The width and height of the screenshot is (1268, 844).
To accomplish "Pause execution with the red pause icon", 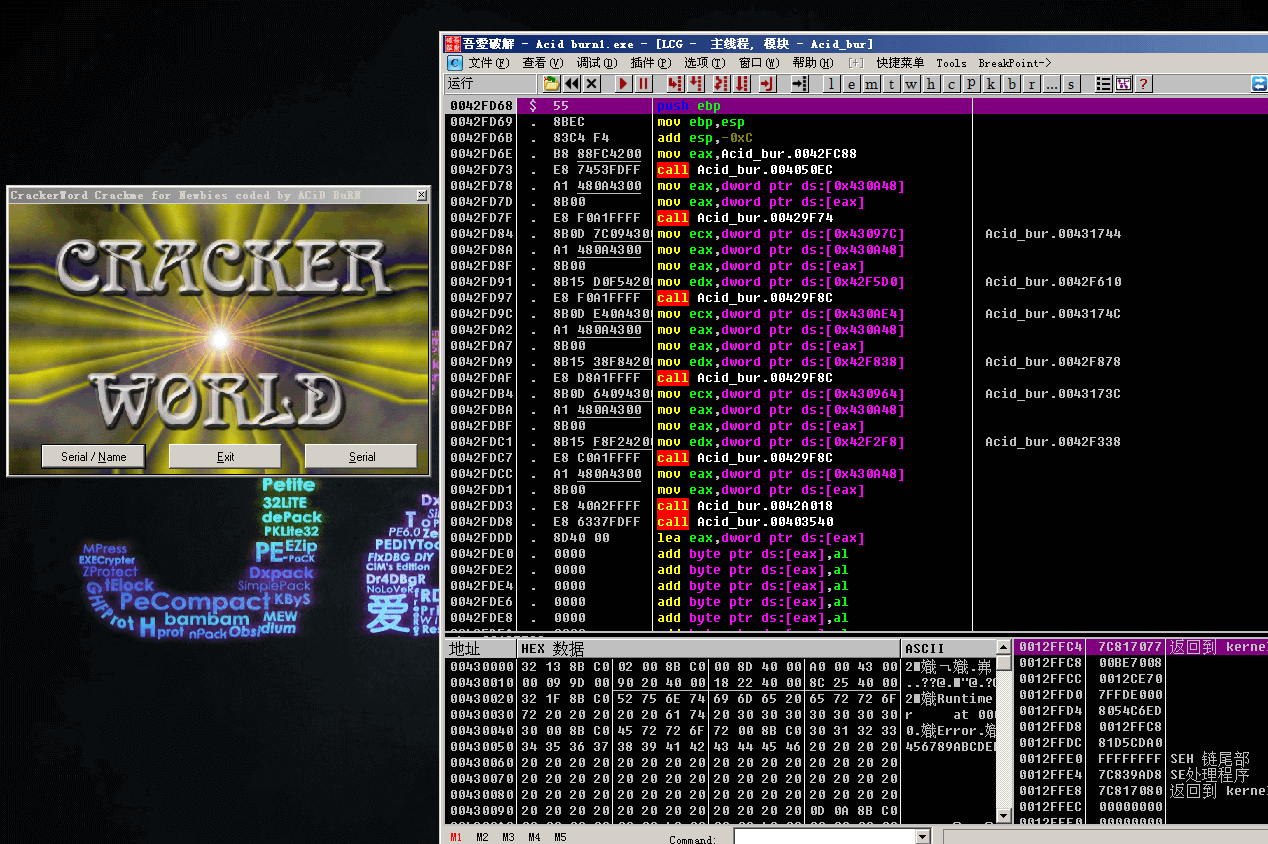I will click(643, 84).
